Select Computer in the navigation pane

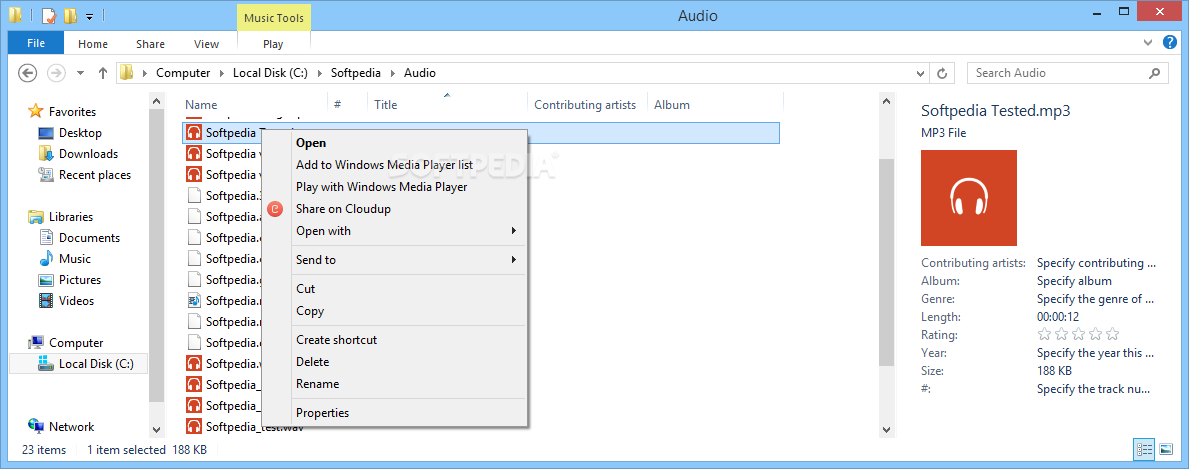point(76,342)
